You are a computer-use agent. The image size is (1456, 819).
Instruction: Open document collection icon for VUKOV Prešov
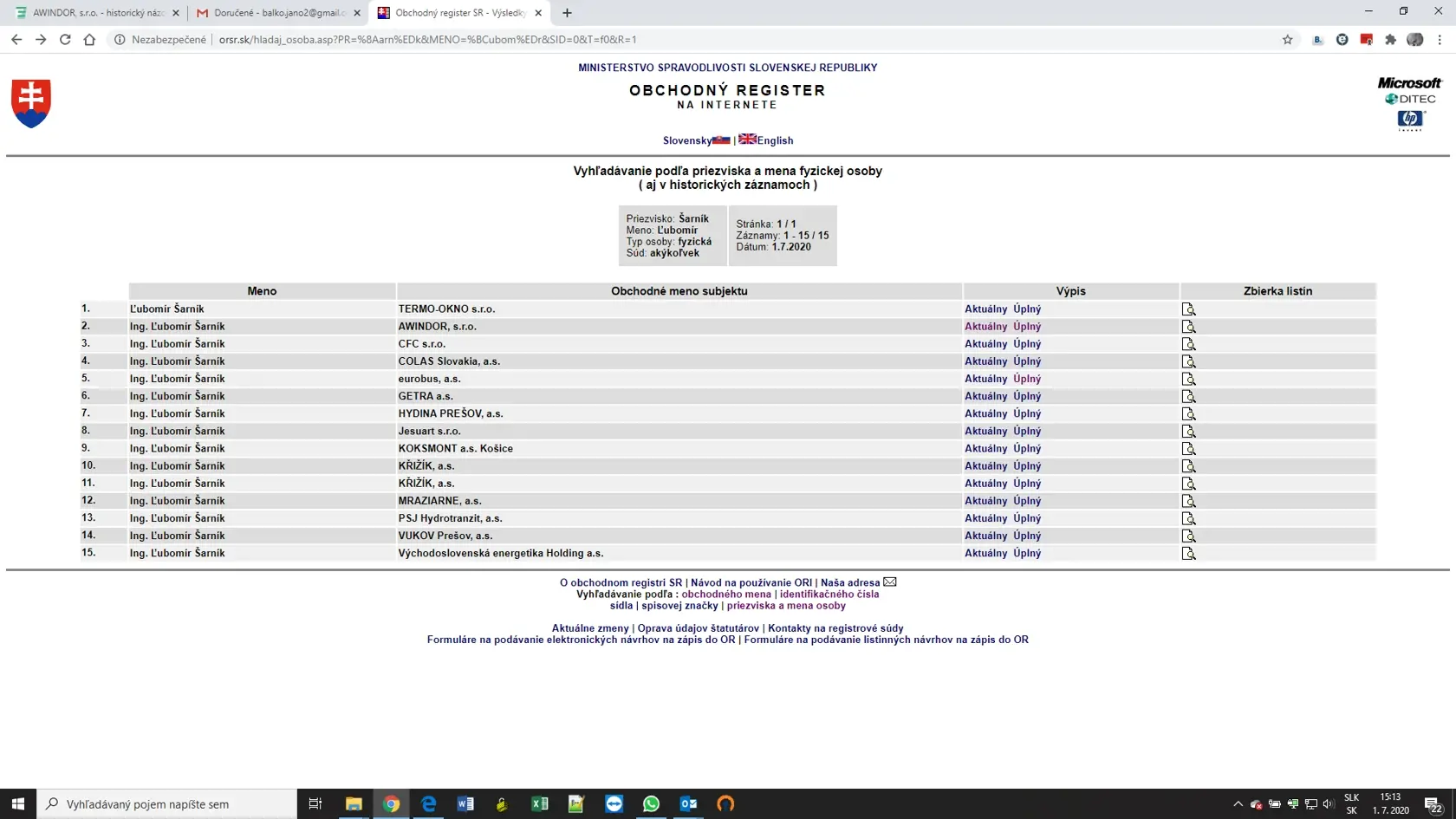pos(1188,536)
